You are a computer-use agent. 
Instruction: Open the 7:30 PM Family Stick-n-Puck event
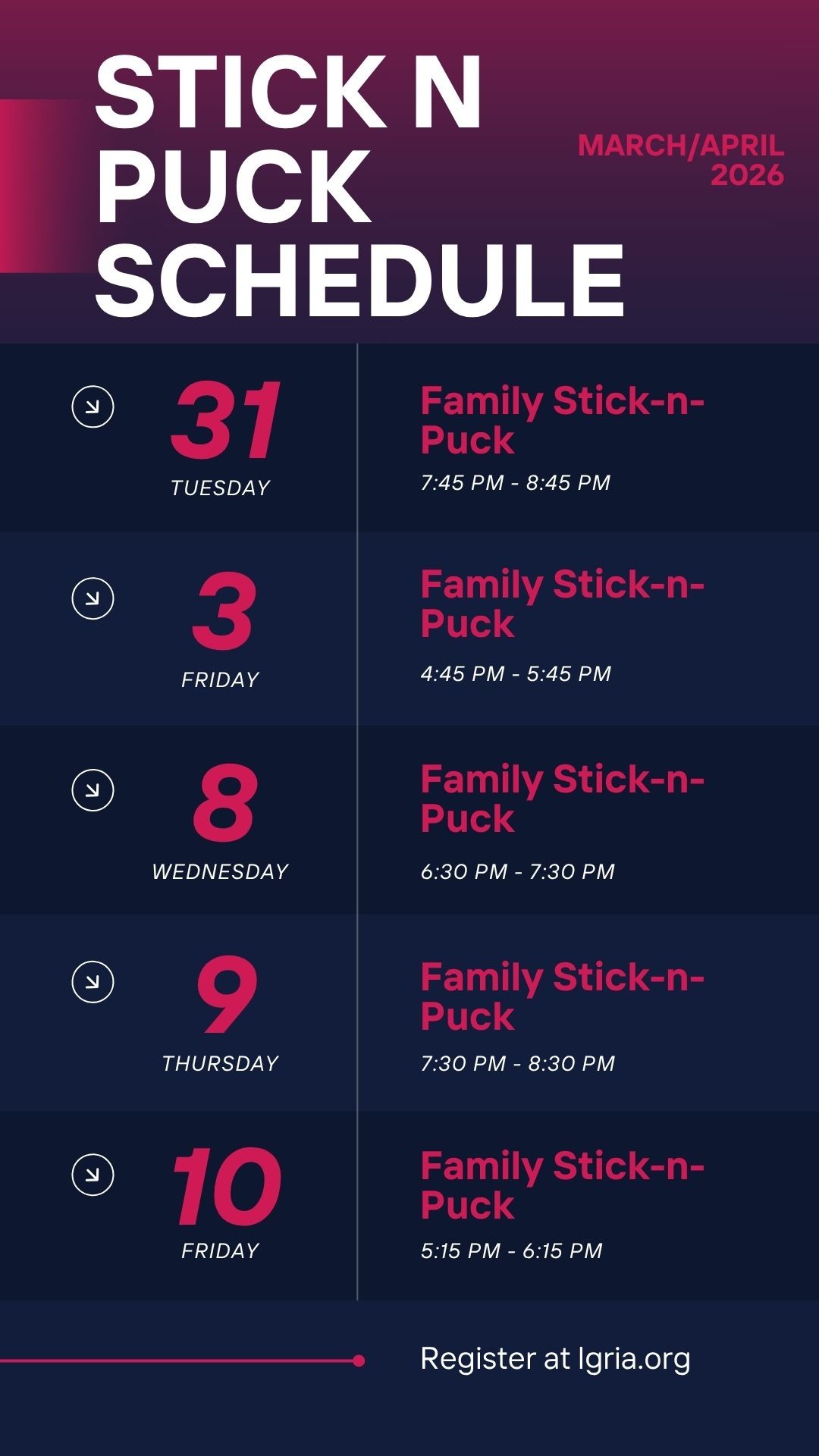[x=562, y=996]
